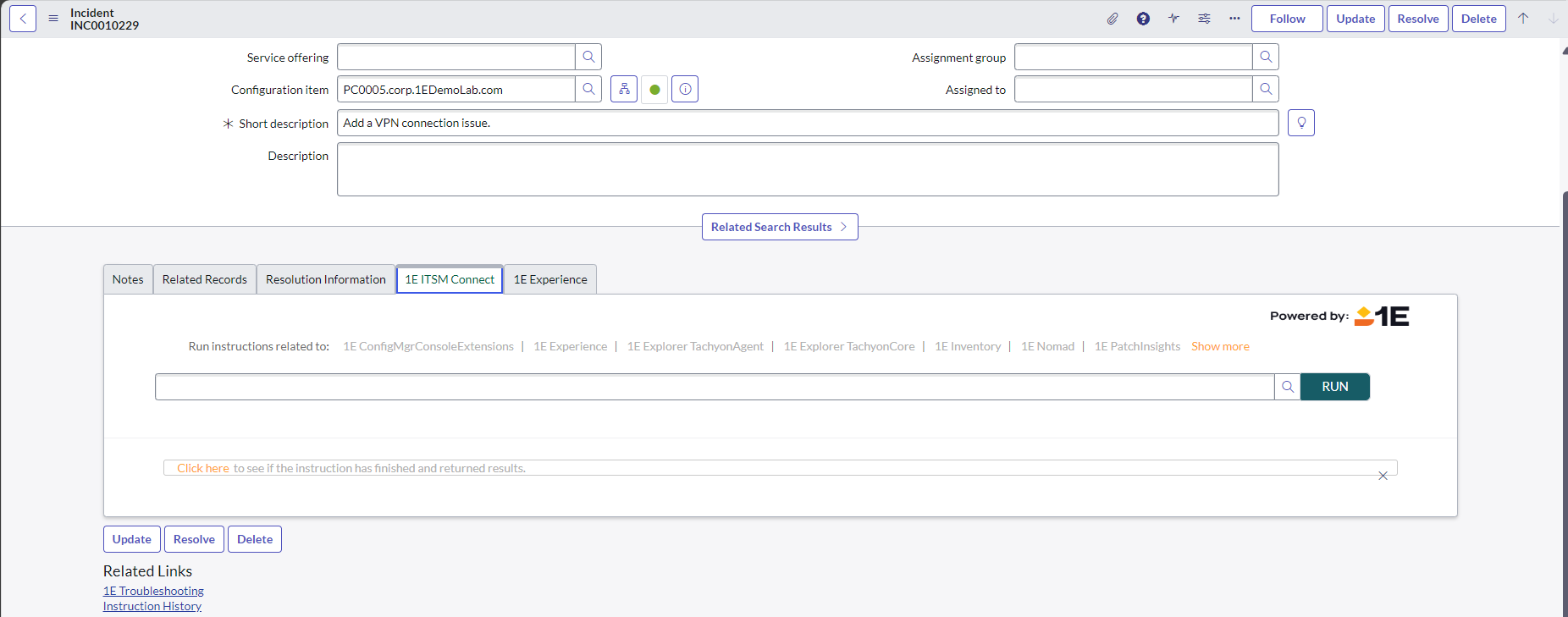Screen dimensions: 1568x617
Task: Click the activity stream pulse icon
Action: tap(1173, 19)
